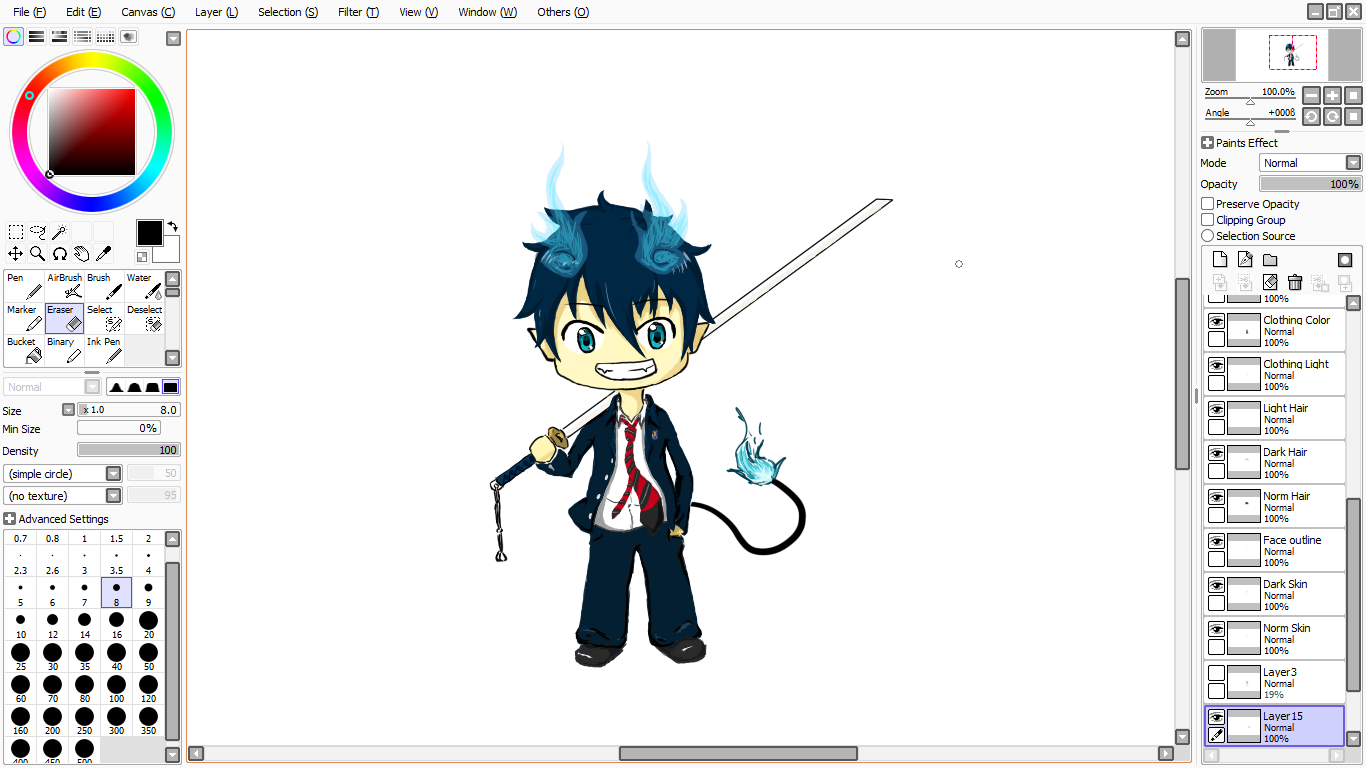Open the layer blending Mode dropdown
This screenshot has height=768, width=1366.
(1310, 163)
